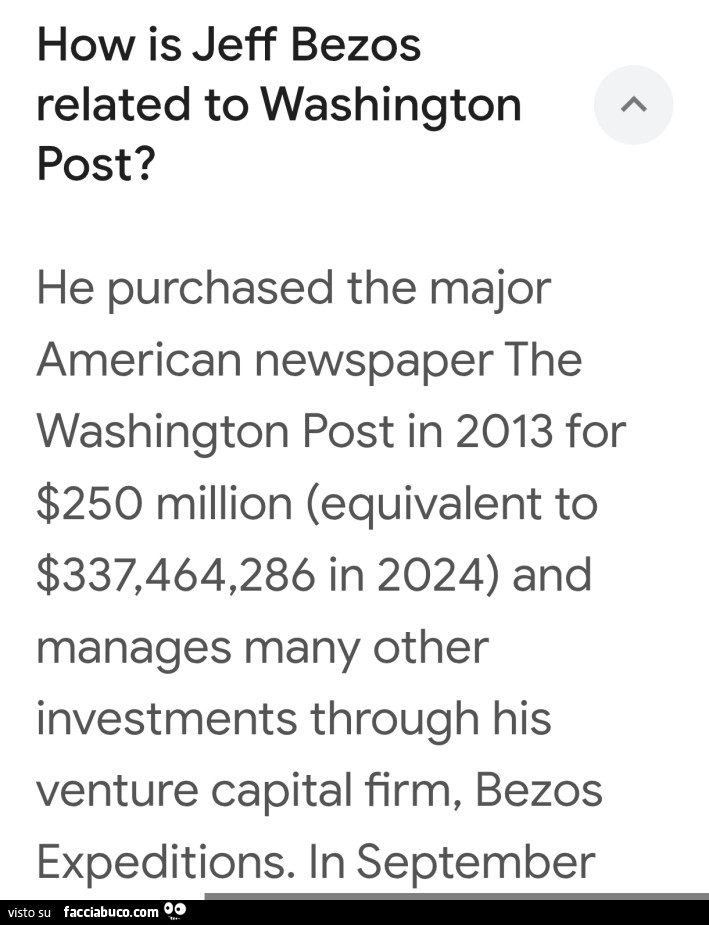This screenshot has width=709, height=925.
Task: Click the text "American newspaper The"
Action: (308, 360)
